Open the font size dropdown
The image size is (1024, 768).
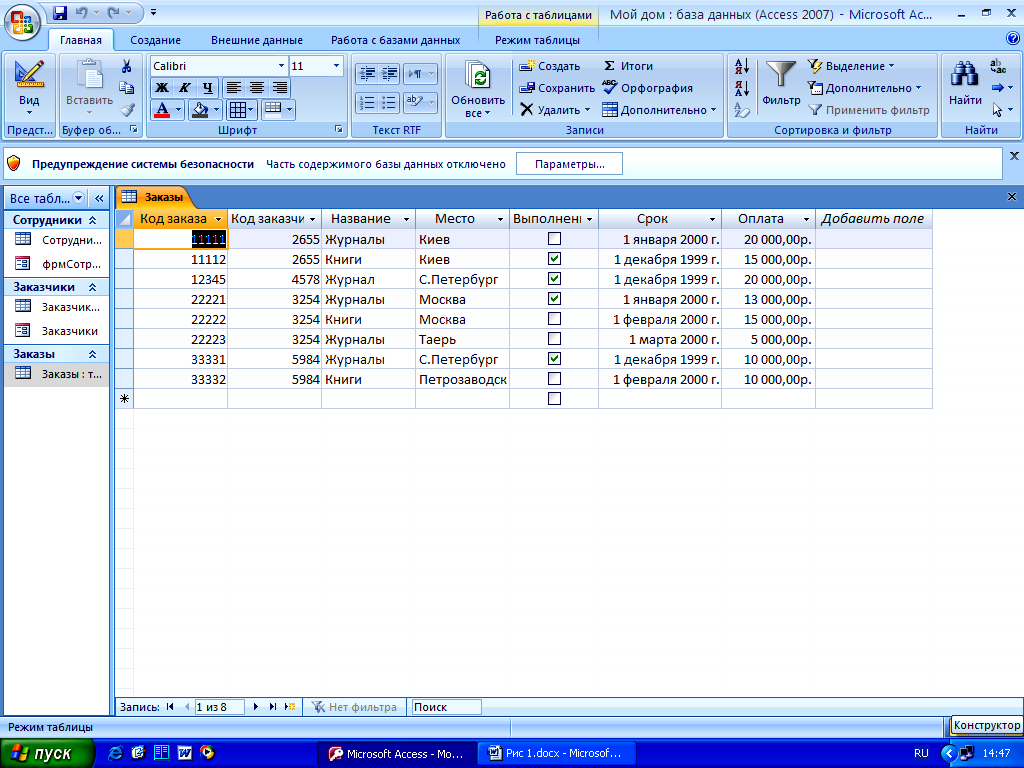[x=335, y=66]
